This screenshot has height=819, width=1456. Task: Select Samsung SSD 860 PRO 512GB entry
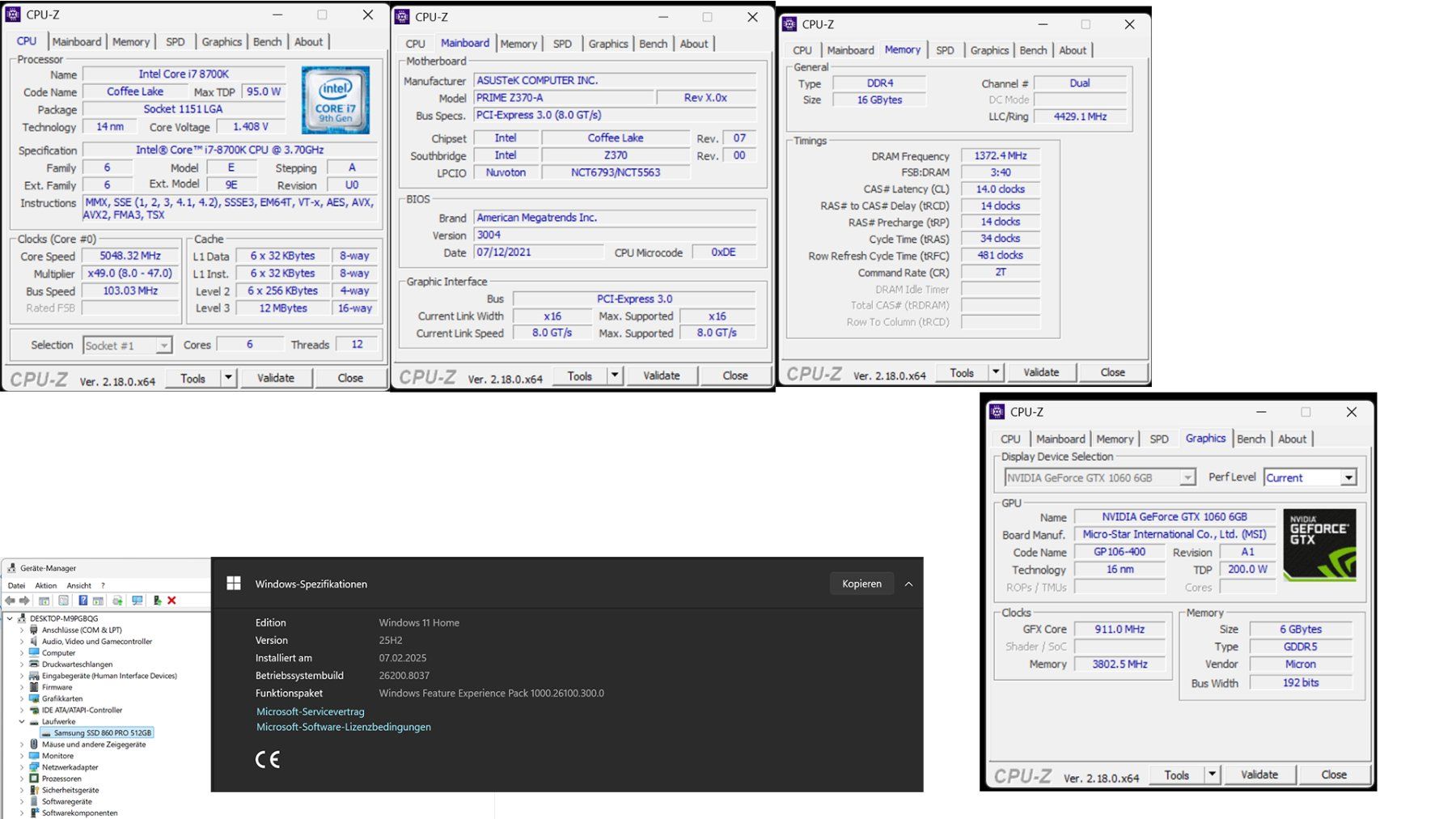pos(96,732)
